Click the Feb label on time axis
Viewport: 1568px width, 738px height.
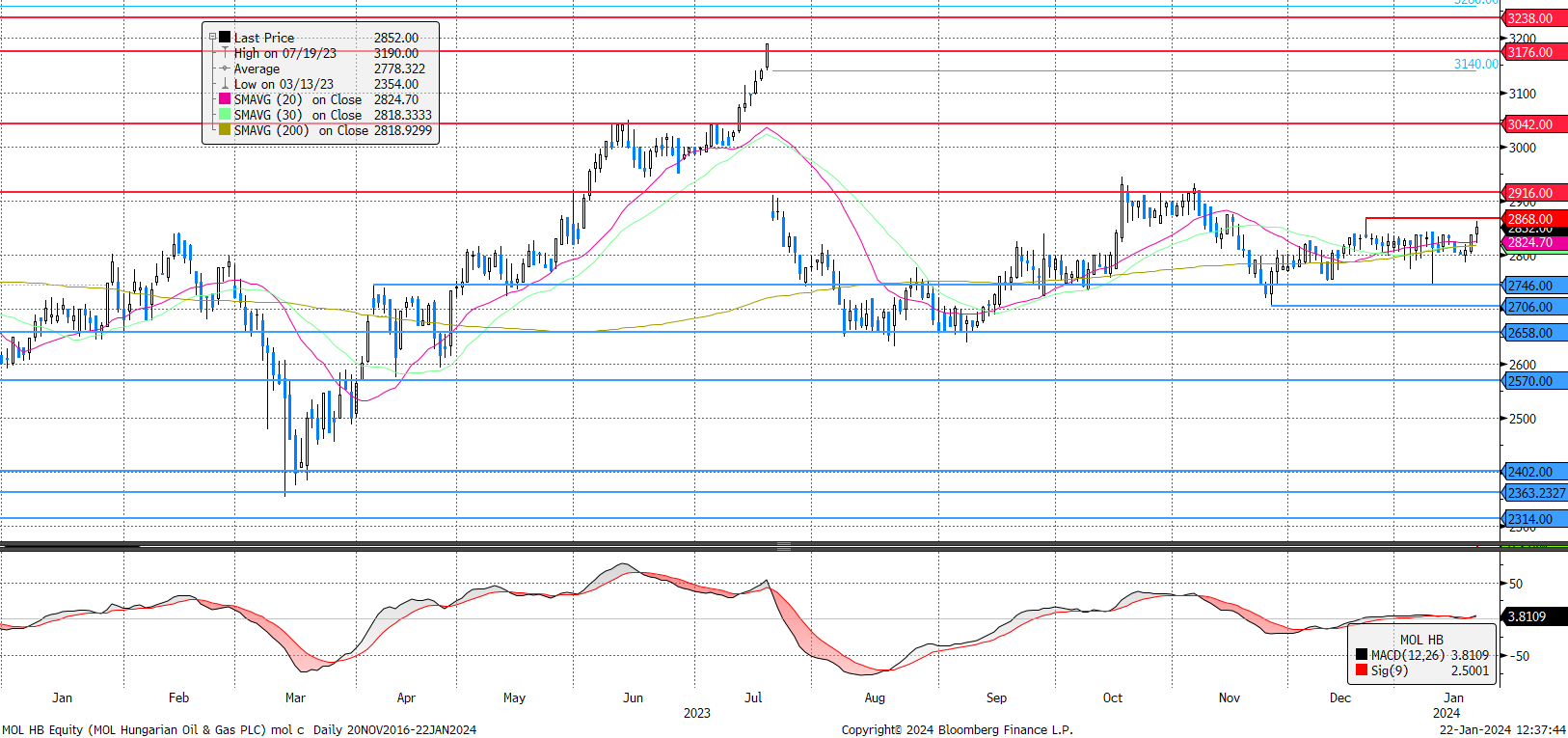pos(178,697)
